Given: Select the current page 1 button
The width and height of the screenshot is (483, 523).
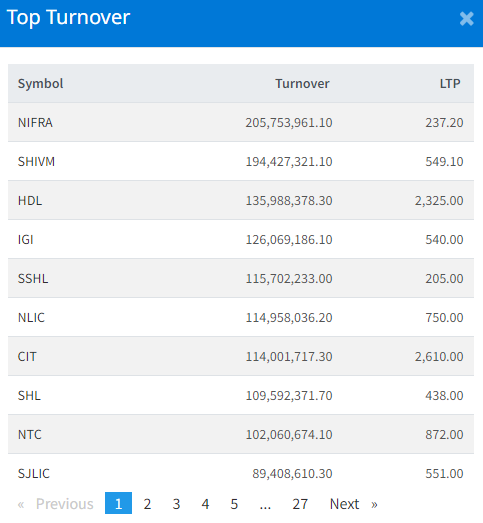Looking at the screenshot, I should click(118, 503).
